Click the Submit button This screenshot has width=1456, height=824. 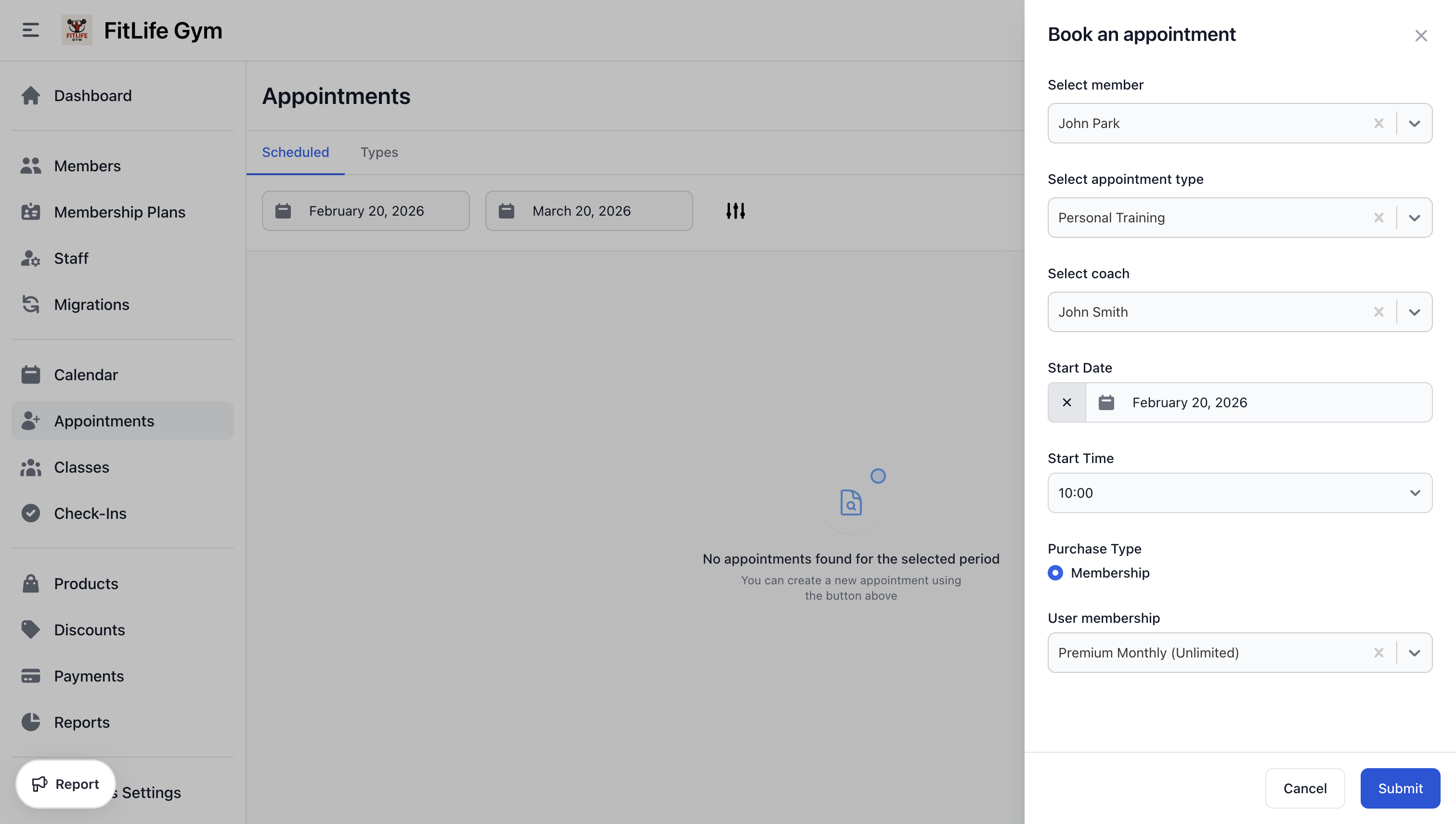[1400, 788]
